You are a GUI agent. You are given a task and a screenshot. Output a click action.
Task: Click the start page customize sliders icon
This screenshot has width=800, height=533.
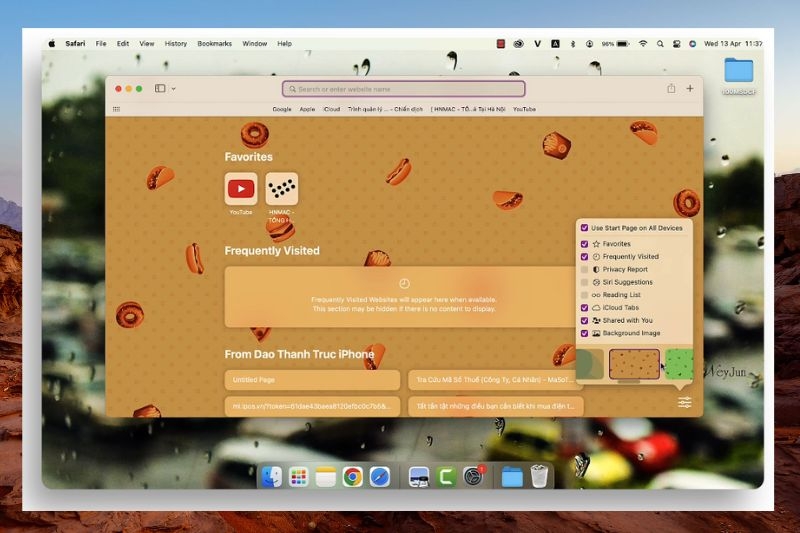[685, 402]
